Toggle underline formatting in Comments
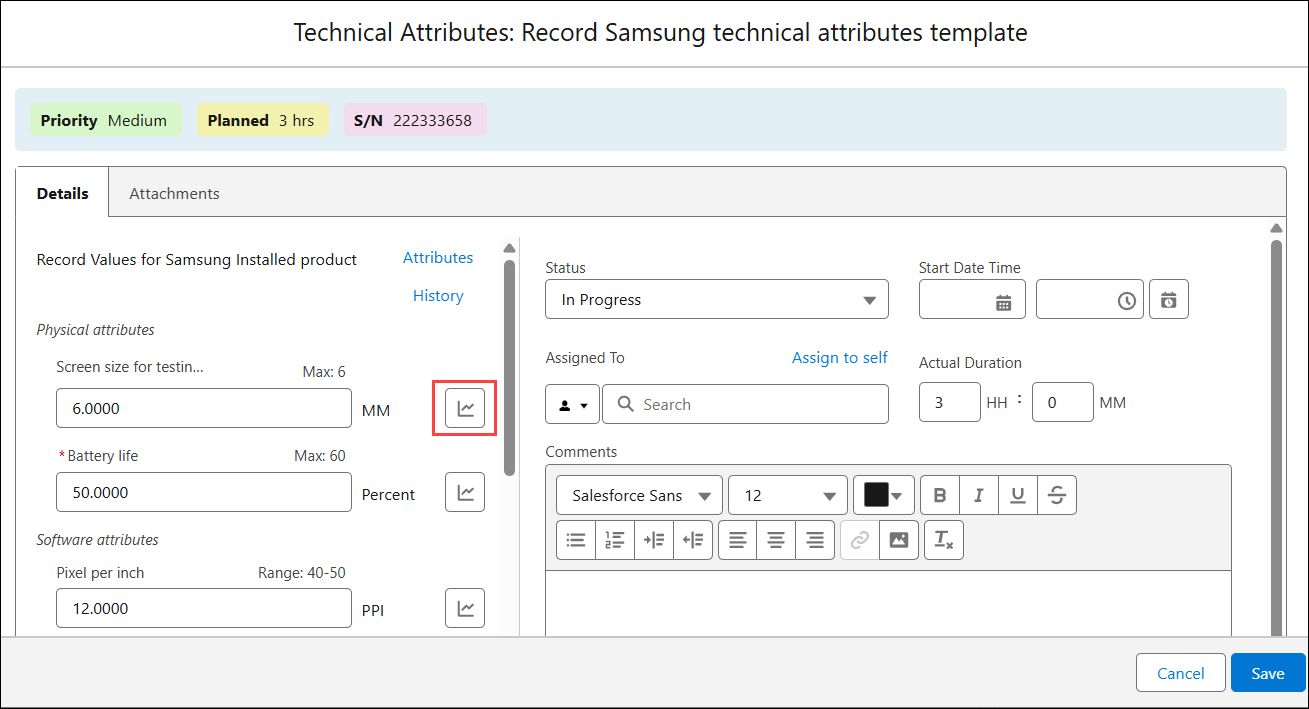The height and width of the screenshot is (709, 1309). click(1017, 495)
